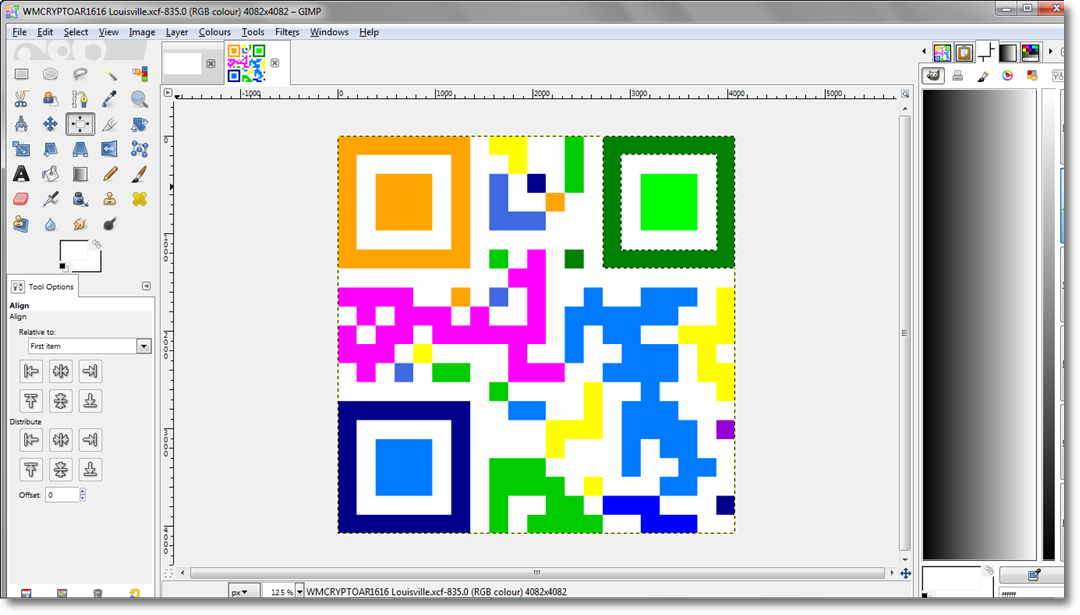Select the Scale tool

point(21,149)
